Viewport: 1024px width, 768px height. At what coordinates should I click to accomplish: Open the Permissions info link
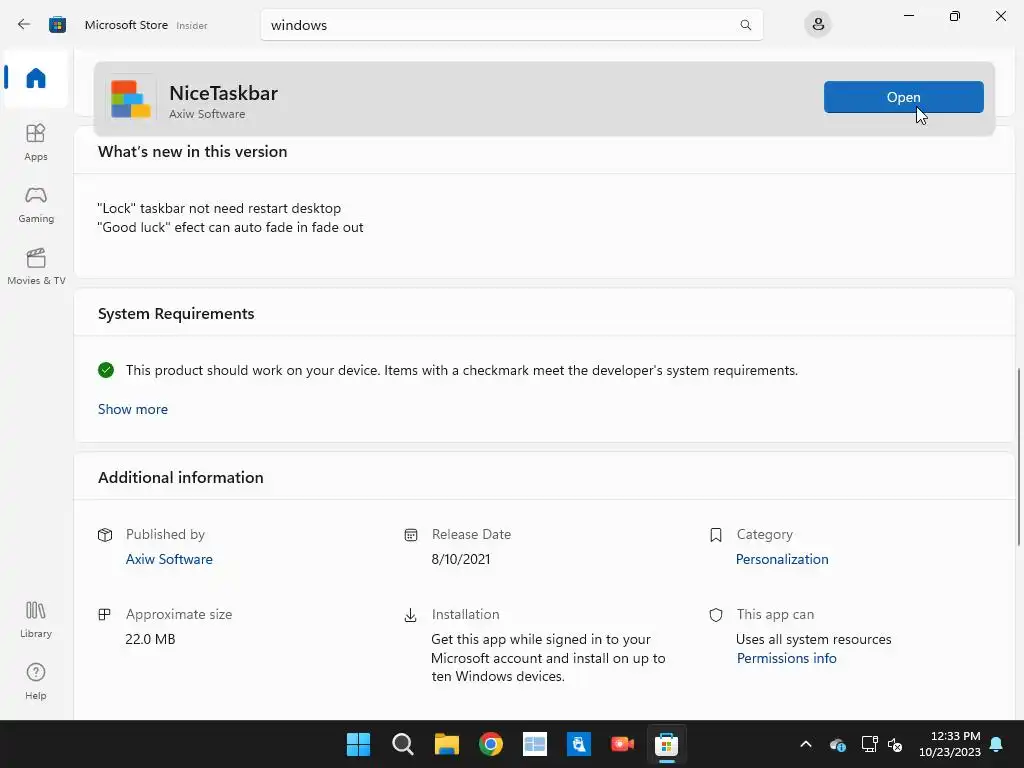pyautogui.click(x=786, y=658)
